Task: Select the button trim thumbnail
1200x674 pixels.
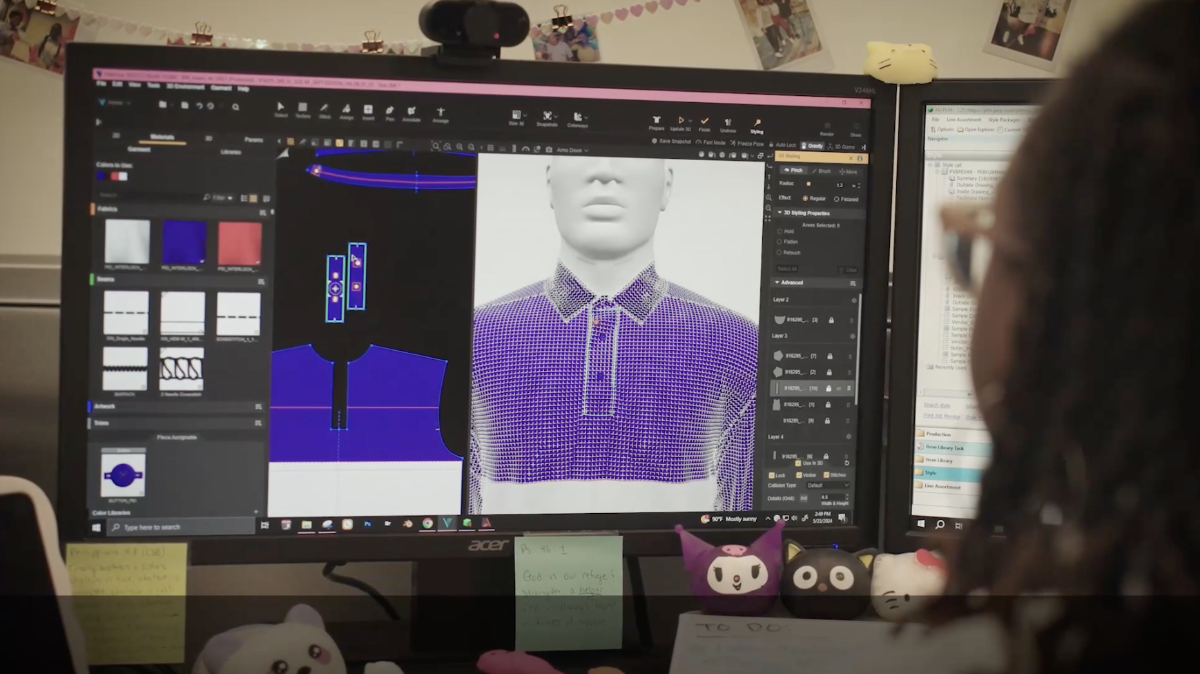Action: [x=123, y=472]
